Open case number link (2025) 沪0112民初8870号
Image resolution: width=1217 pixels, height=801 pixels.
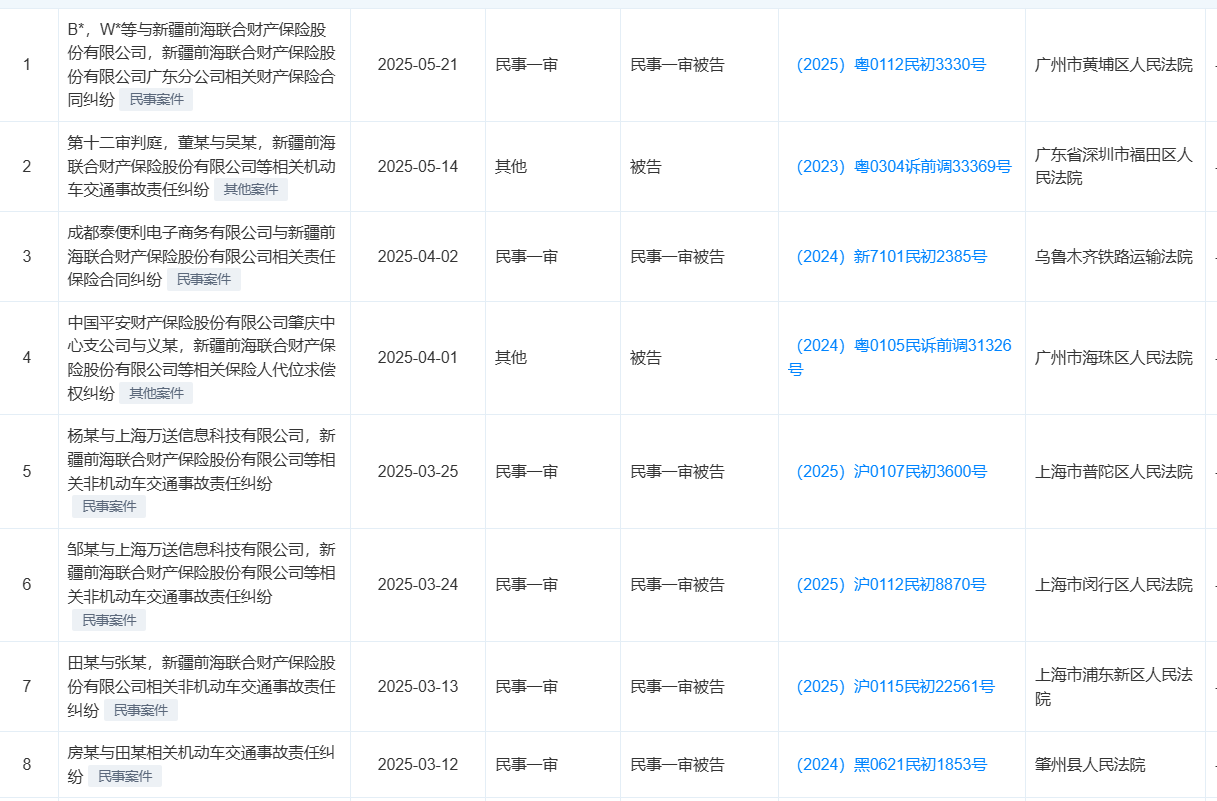click(889, 584)
